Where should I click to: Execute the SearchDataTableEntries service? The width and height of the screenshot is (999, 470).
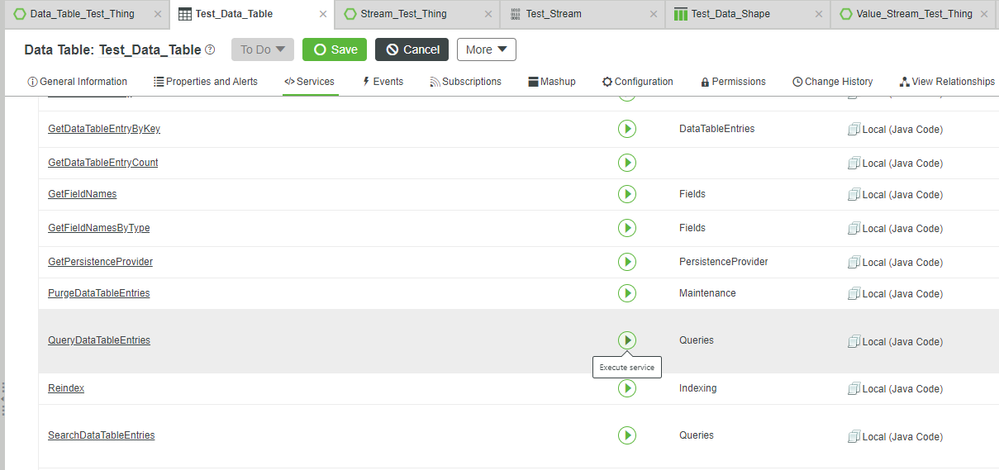pyautogui.click(x=627, y=436)
